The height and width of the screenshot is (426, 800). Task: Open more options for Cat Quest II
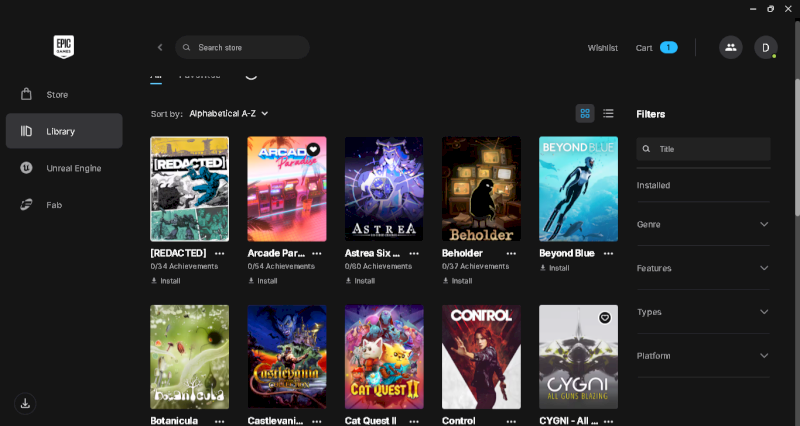pyautogui.click(x=414, y=421)
